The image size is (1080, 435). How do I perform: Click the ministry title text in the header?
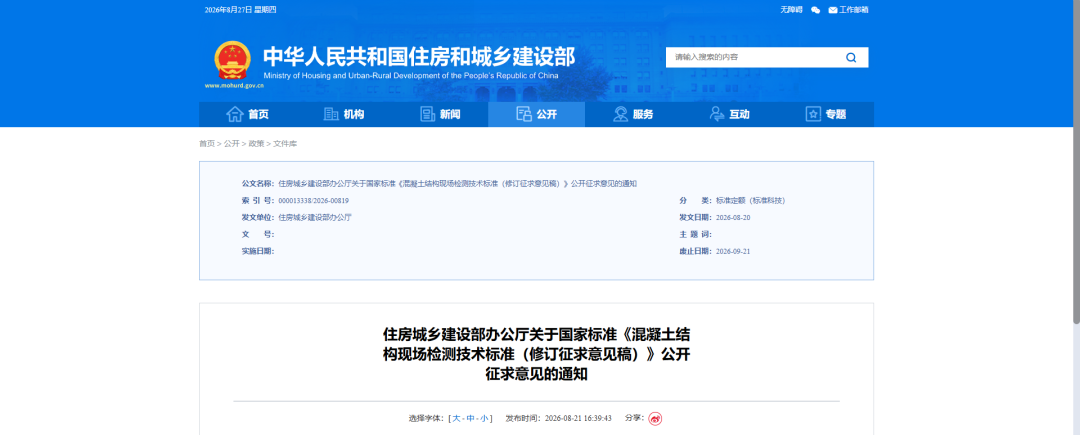click(419, 56)
